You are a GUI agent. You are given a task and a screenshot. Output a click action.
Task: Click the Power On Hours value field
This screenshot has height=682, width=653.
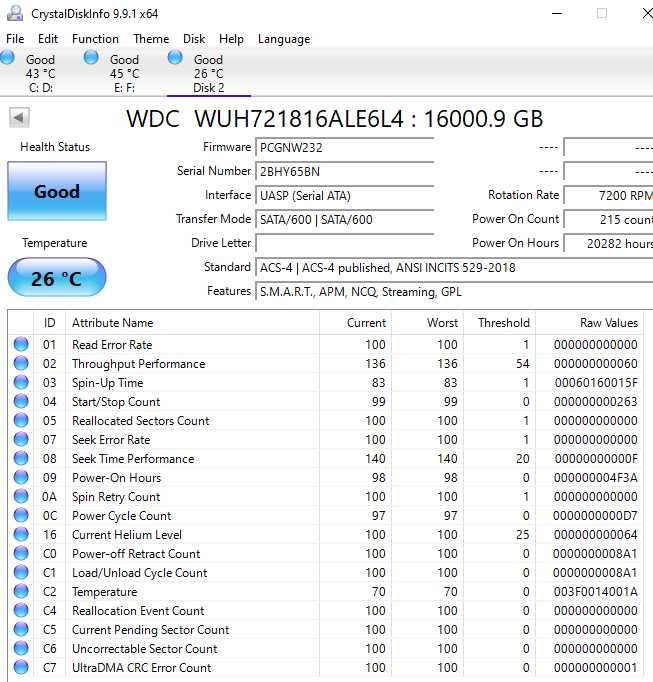608,243
